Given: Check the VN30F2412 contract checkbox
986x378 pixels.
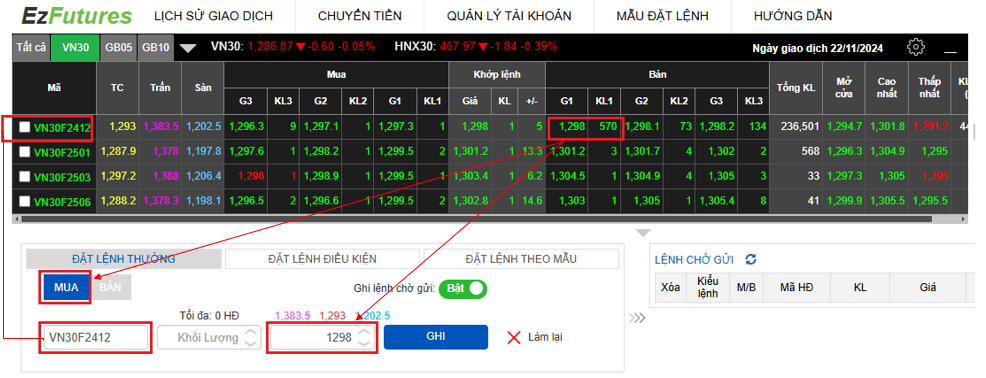Looking at the screenshot, I should pyautogui.click(x=25, y=128).
